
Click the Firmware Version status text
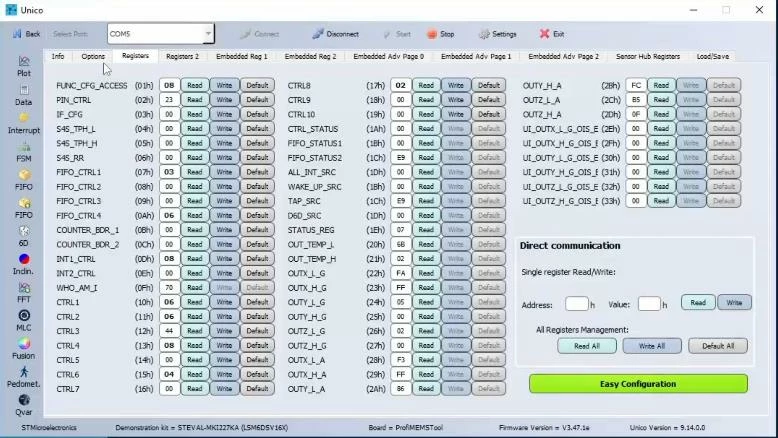point(544,428)
